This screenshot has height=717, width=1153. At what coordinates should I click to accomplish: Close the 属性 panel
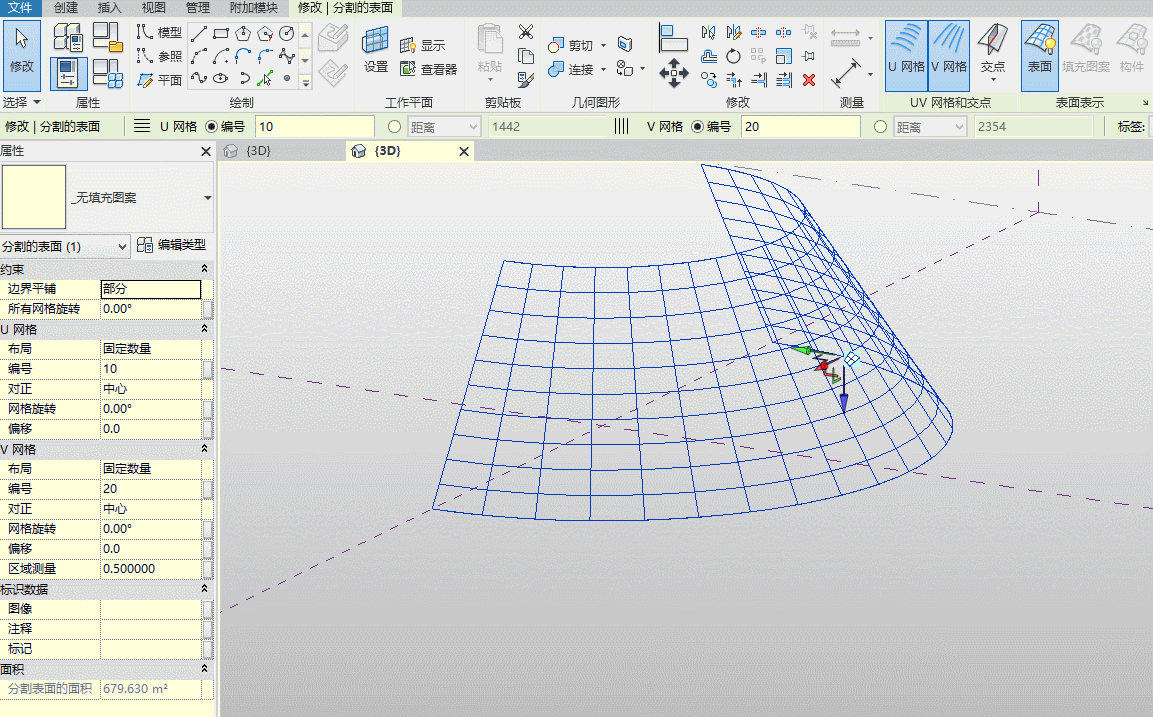coord(206,151)
